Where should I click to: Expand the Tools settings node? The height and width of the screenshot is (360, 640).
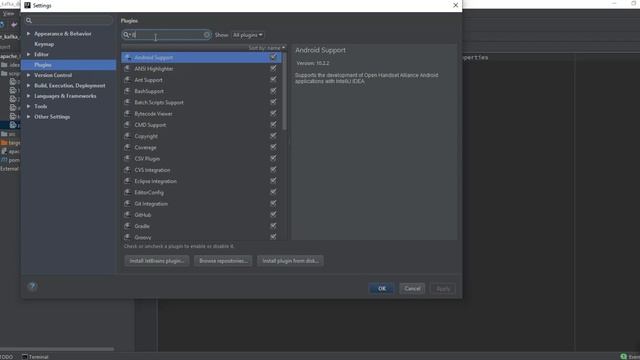[x=29, y=106]
